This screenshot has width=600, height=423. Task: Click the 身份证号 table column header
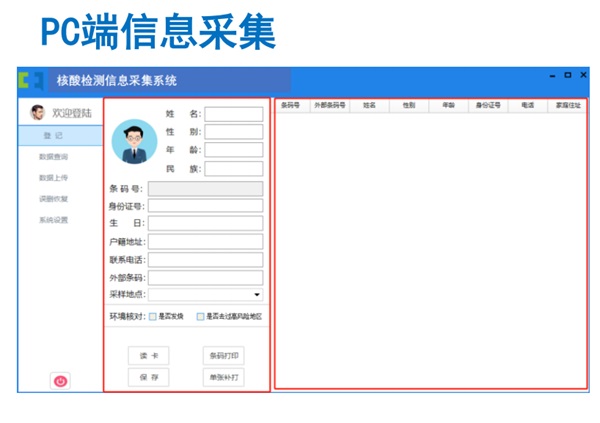pyautogui.click(x=487, y=104)
